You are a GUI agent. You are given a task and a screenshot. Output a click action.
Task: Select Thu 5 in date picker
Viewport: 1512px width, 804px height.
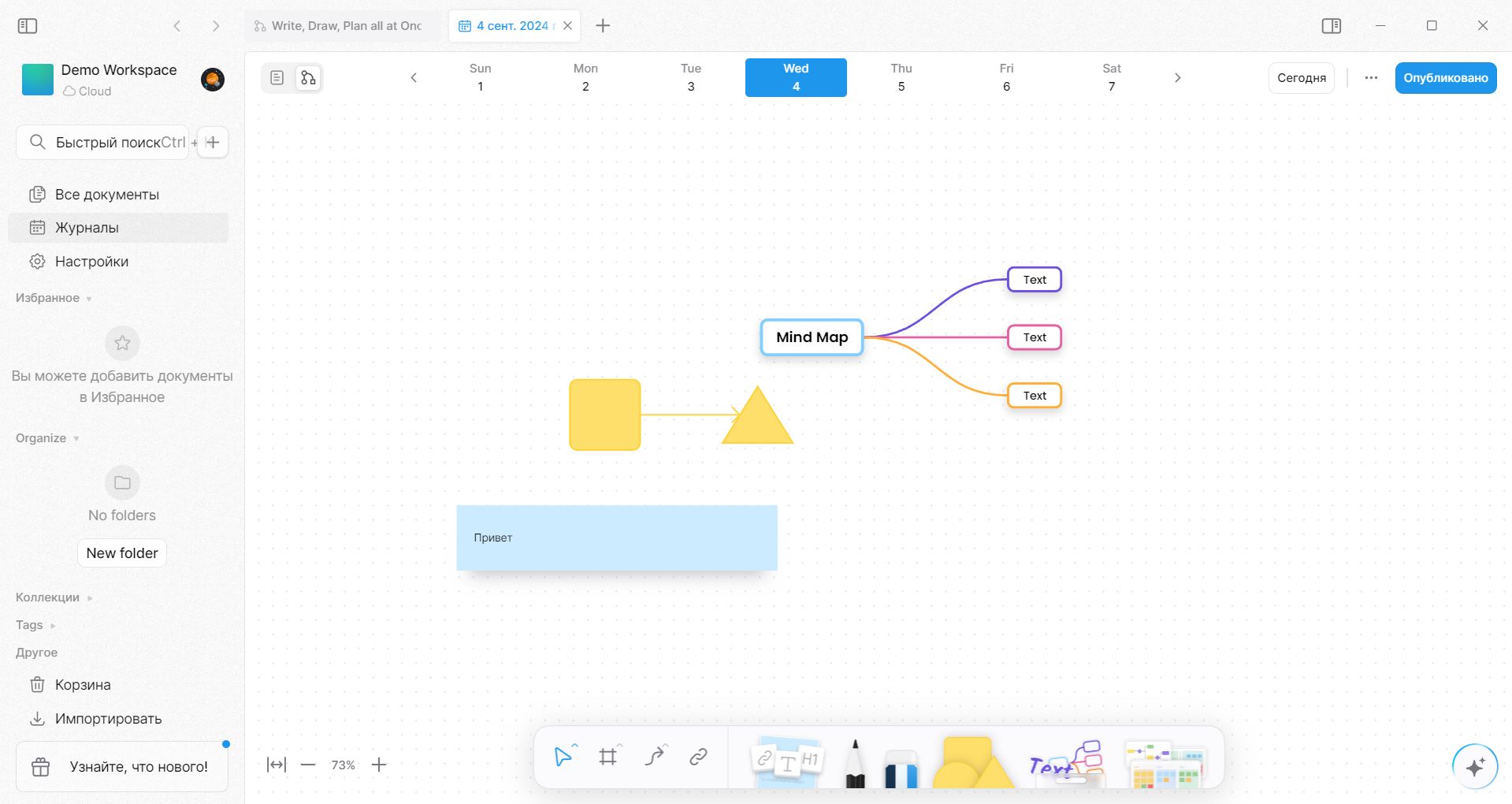pos(901,78)
